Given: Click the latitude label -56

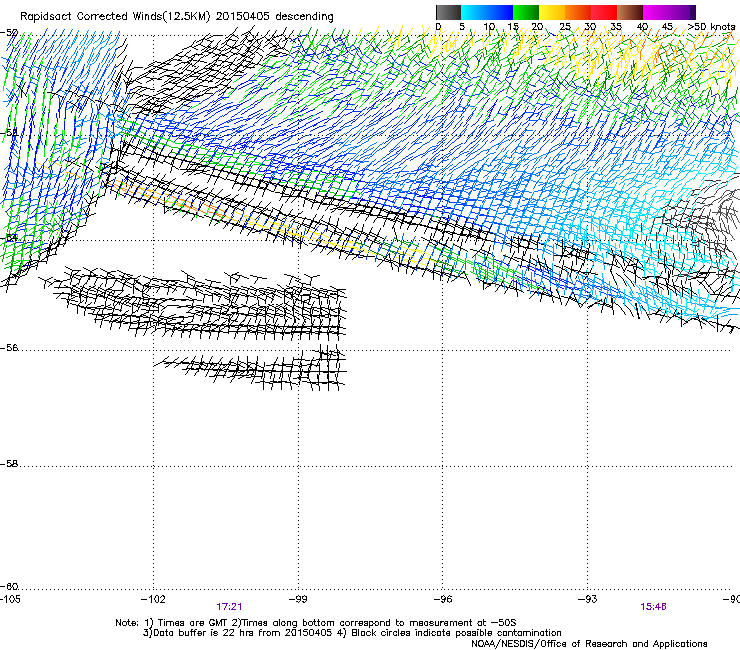Looking at the screenshot, I should 9,348.
